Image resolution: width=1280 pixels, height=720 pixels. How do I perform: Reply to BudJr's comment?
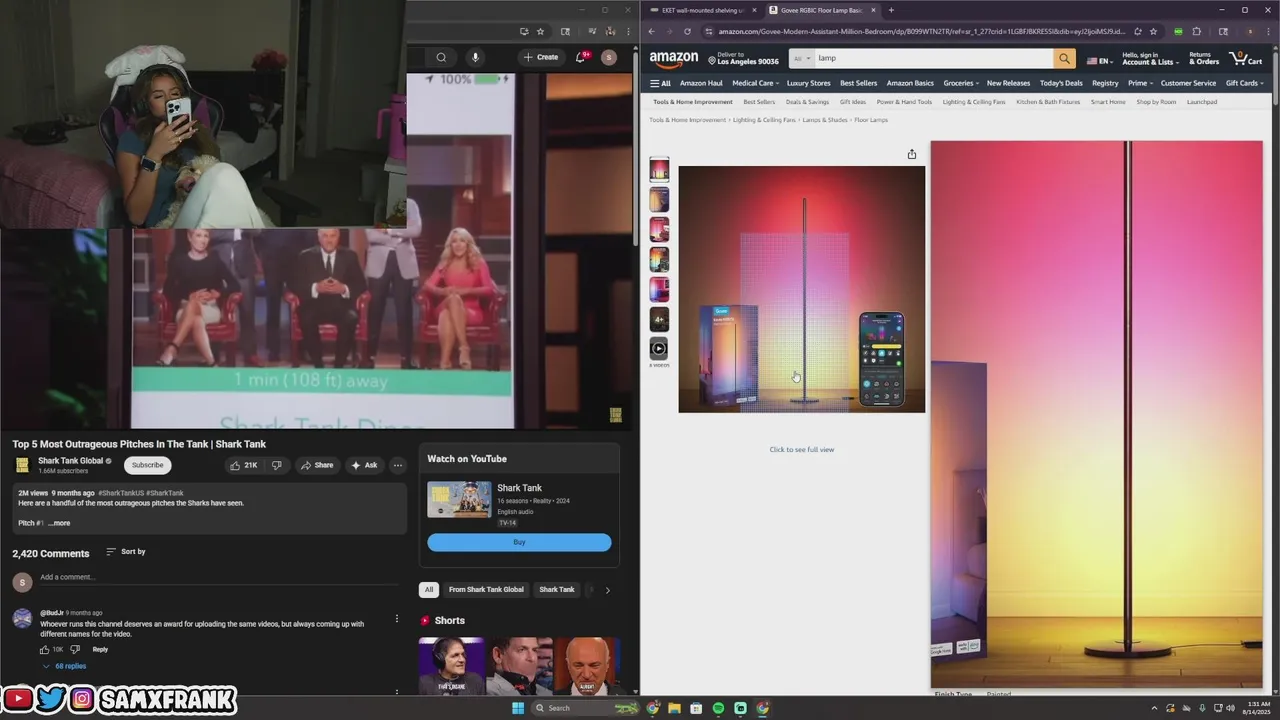[100, 649]
